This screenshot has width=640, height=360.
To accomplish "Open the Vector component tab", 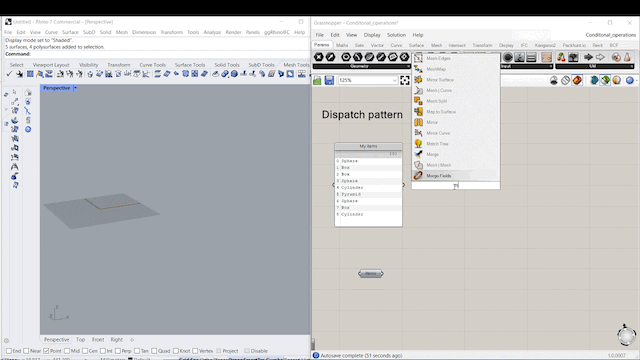I will point(377,45).
